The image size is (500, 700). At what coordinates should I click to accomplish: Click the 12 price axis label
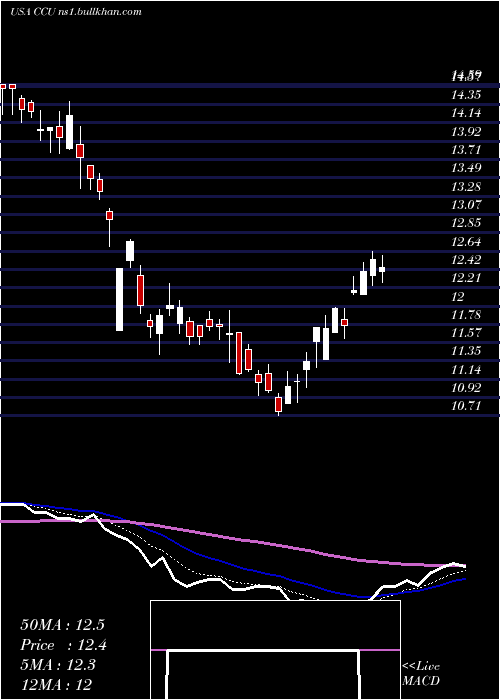pos(458,296)
